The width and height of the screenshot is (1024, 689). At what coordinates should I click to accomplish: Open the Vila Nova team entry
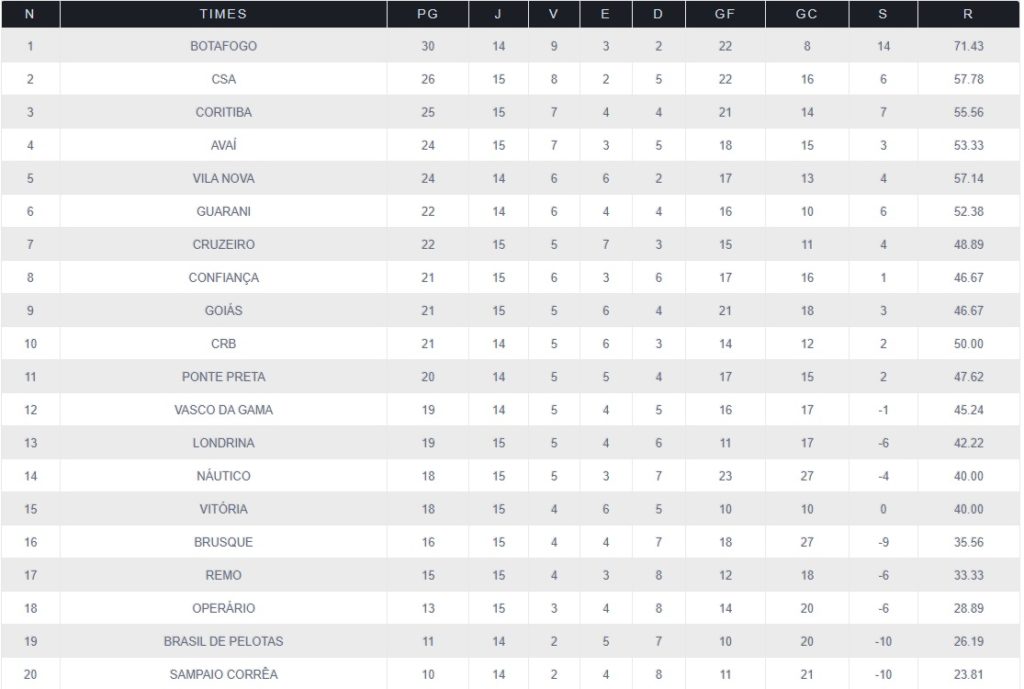[223, 178]
